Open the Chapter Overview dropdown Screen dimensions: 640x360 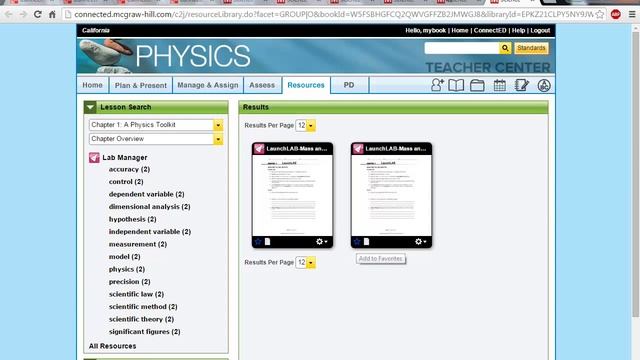(x=156, y=139)
